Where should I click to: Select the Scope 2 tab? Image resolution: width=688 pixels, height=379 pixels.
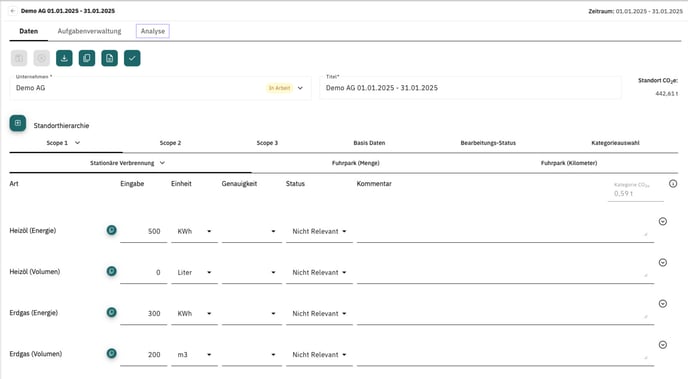point(170,143)
